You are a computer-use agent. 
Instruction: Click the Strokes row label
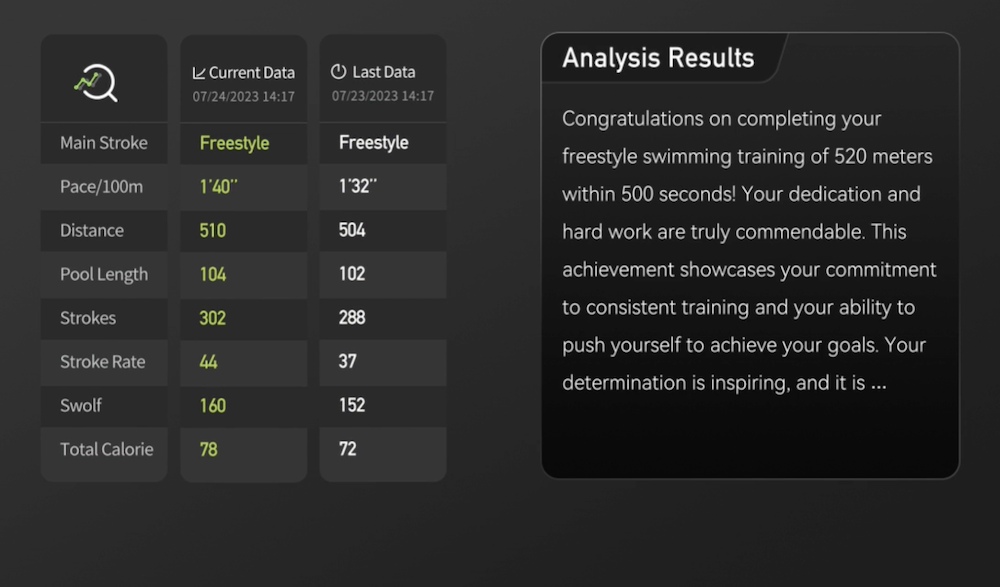click(x=88, y=318)
